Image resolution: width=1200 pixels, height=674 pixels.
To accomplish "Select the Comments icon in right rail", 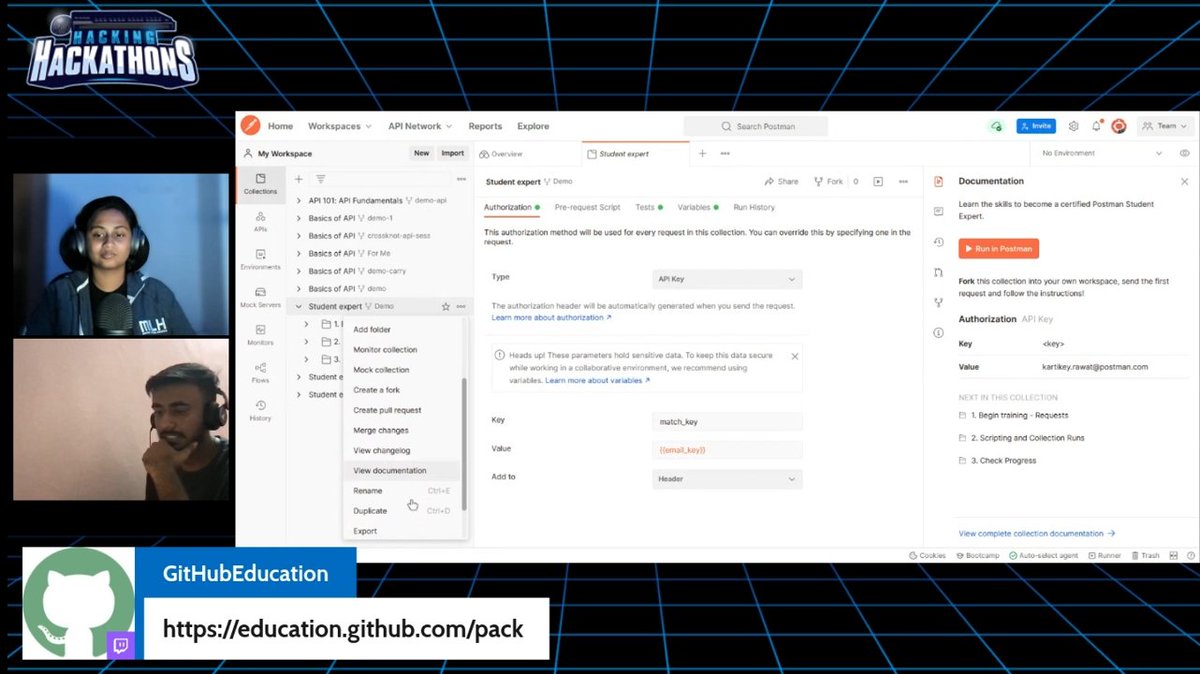I will (x=938, y=212).
